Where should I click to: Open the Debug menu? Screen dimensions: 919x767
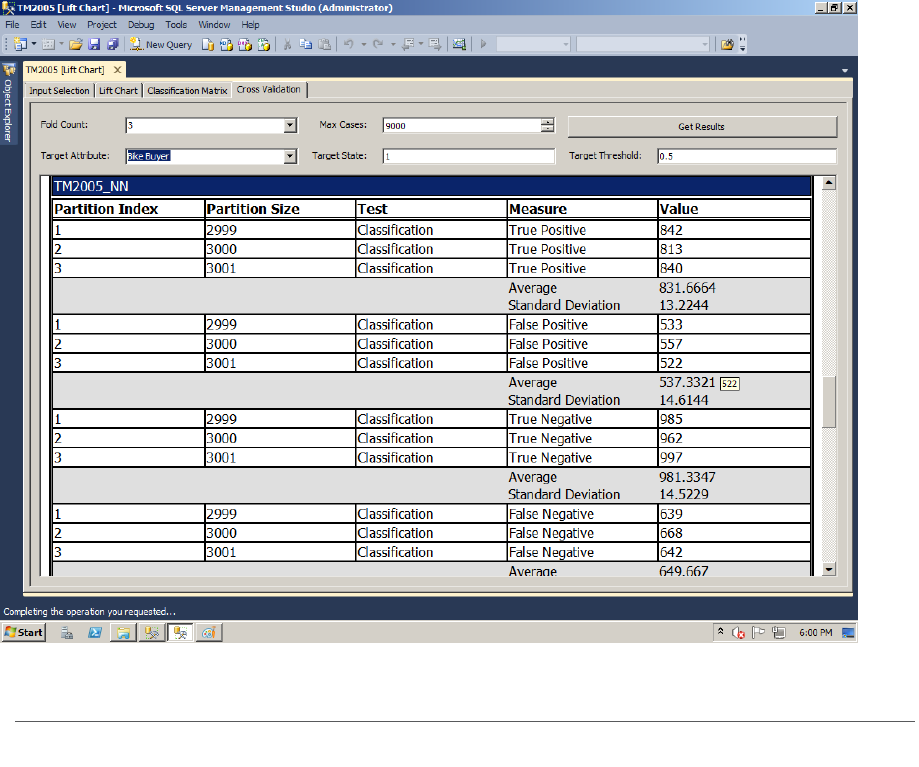141,25
